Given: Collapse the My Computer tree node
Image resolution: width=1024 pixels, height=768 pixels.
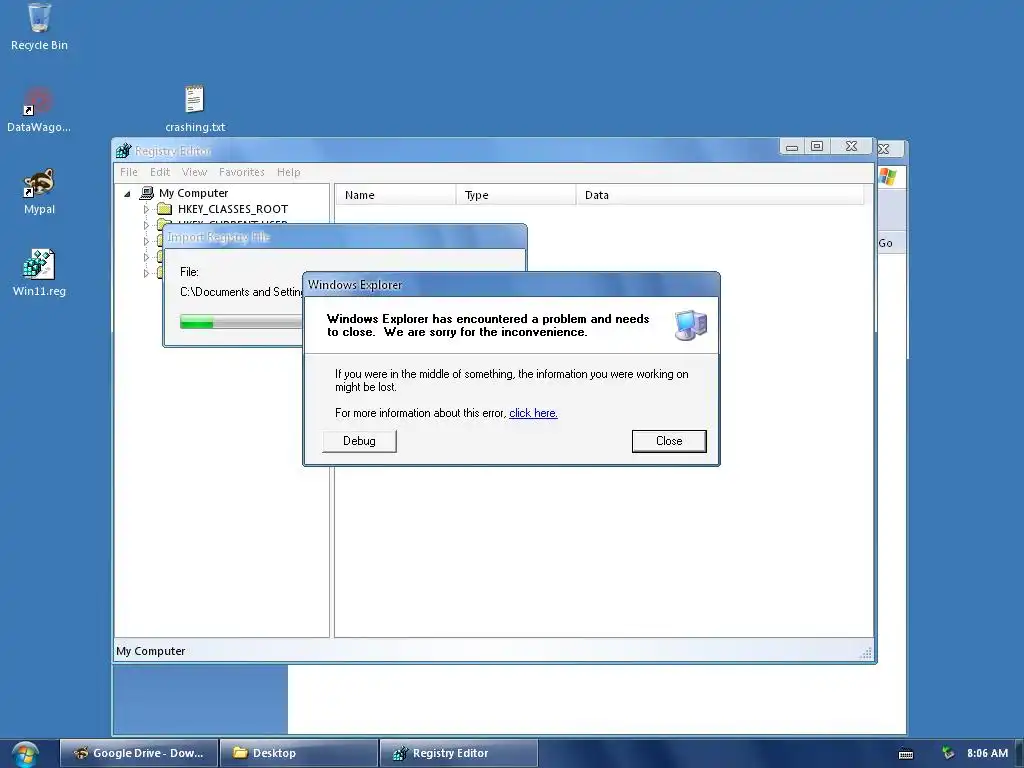Looking at the screenshot, I should coord(127,193).
